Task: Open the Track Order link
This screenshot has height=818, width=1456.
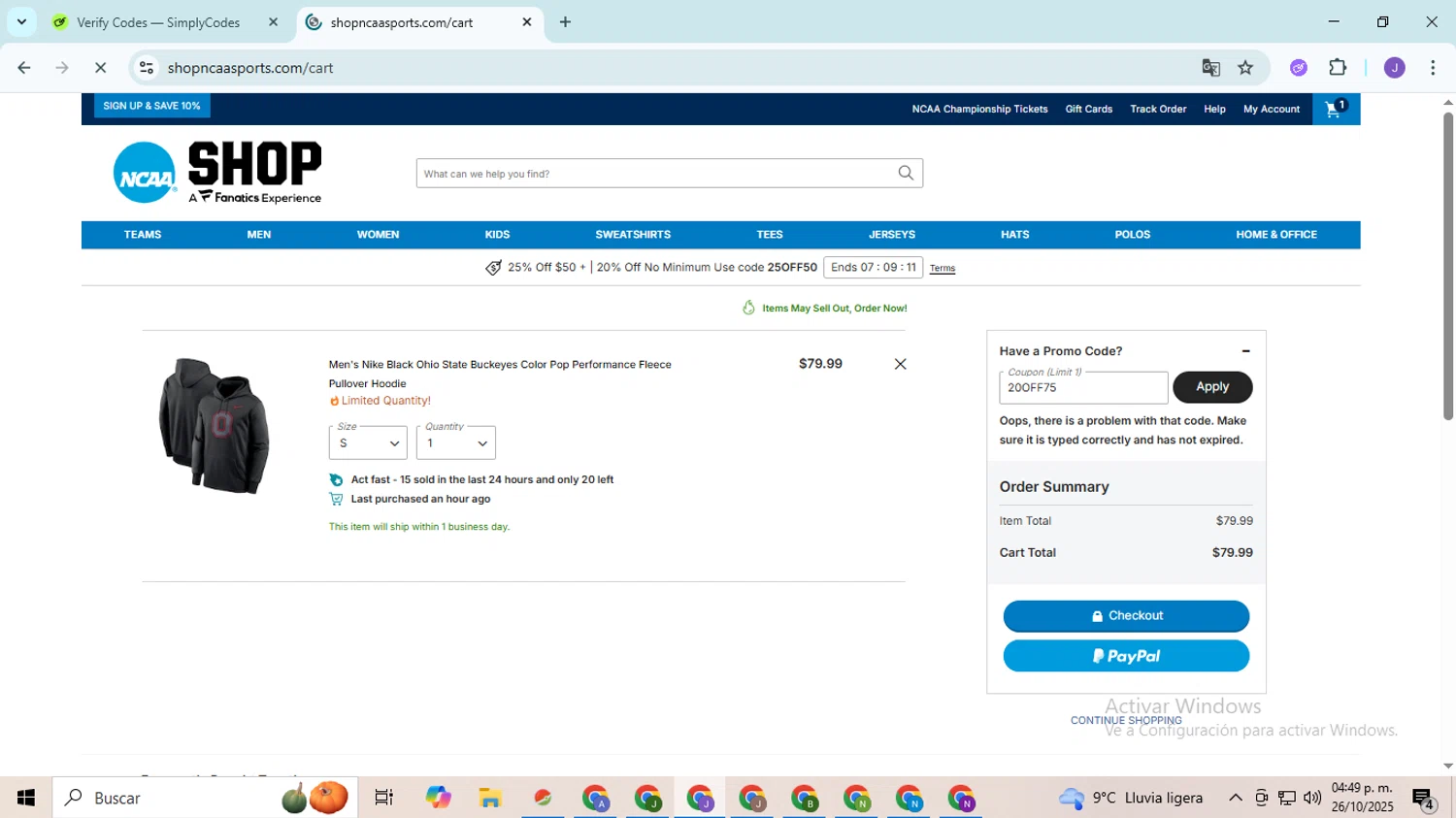Action: 1158,109
